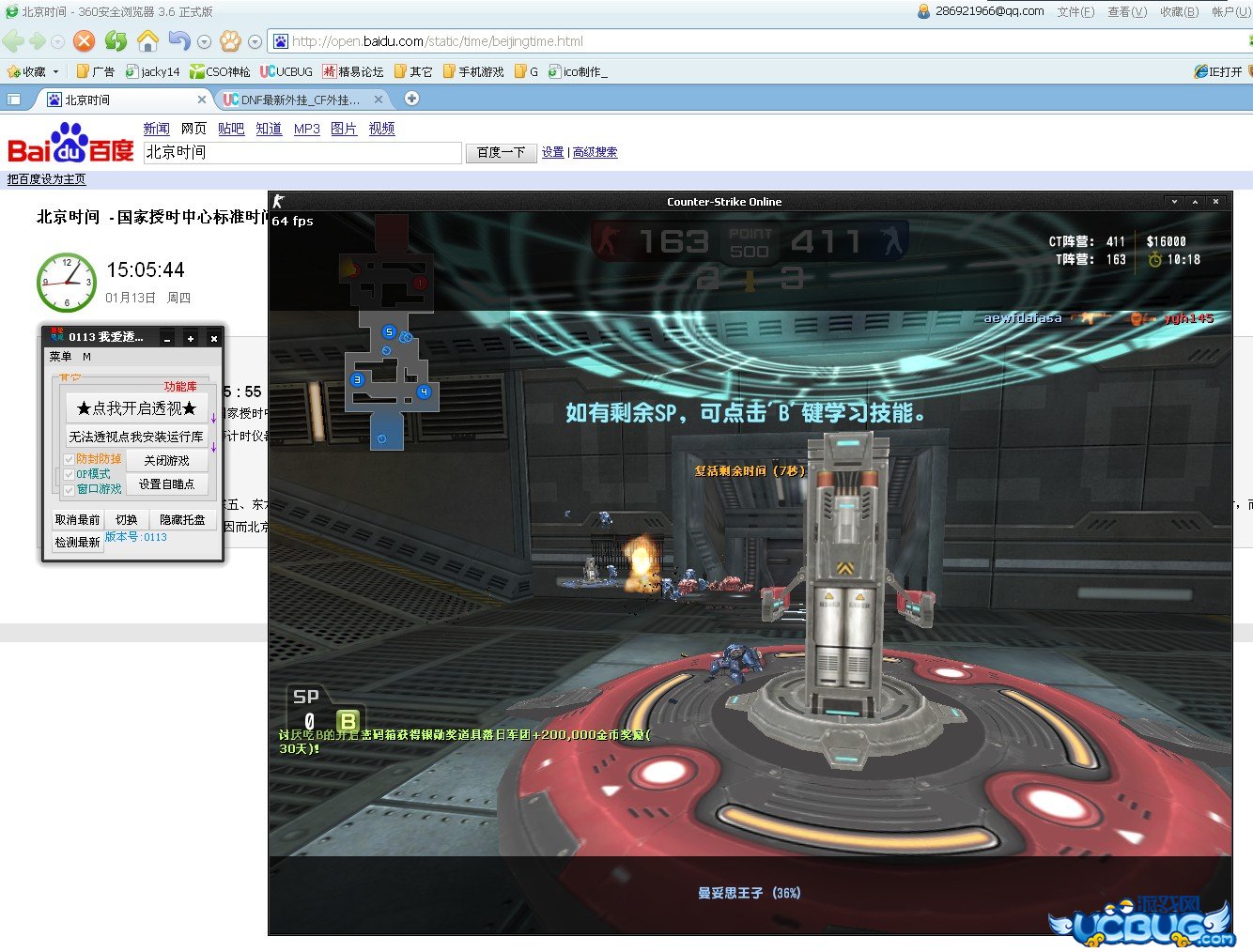Open the dropdown next to the undo arrow

click(204, 42)
